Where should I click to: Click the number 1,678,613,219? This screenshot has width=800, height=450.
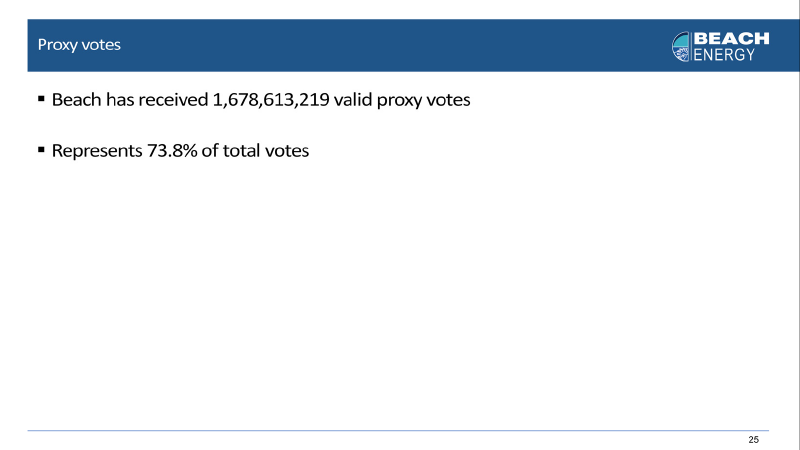click(270, 99)
